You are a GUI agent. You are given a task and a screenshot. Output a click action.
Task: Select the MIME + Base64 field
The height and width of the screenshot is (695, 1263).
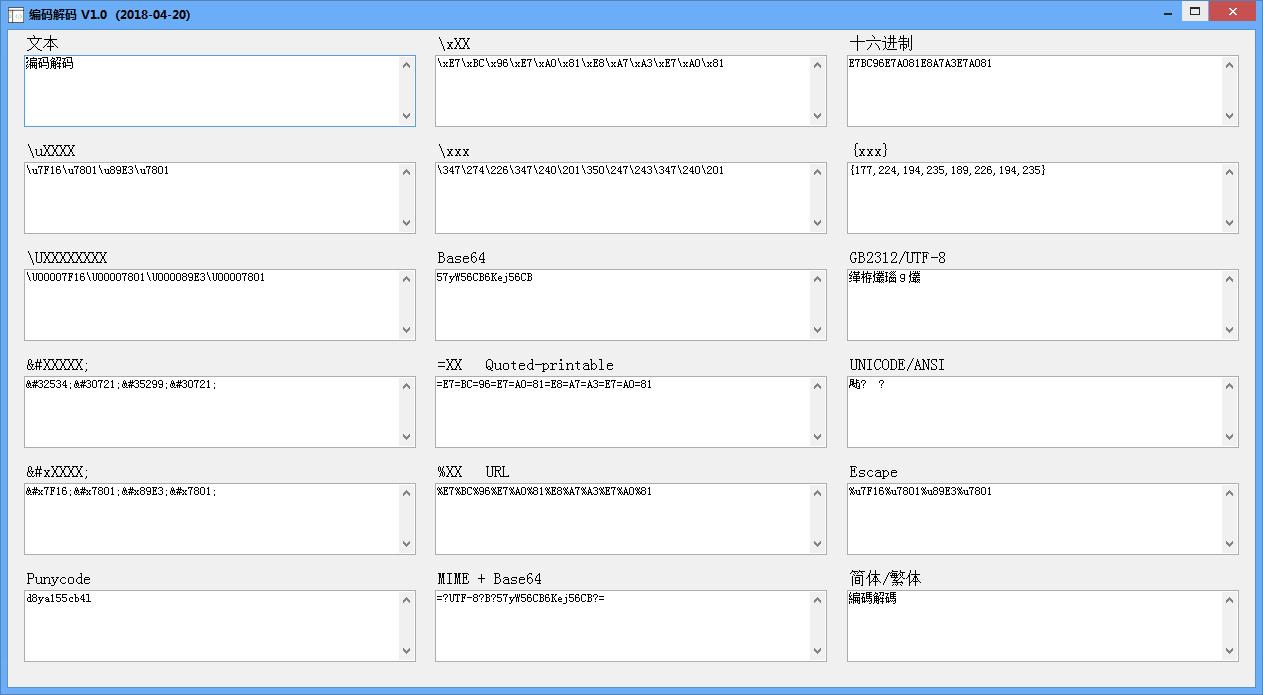[621, 626]
